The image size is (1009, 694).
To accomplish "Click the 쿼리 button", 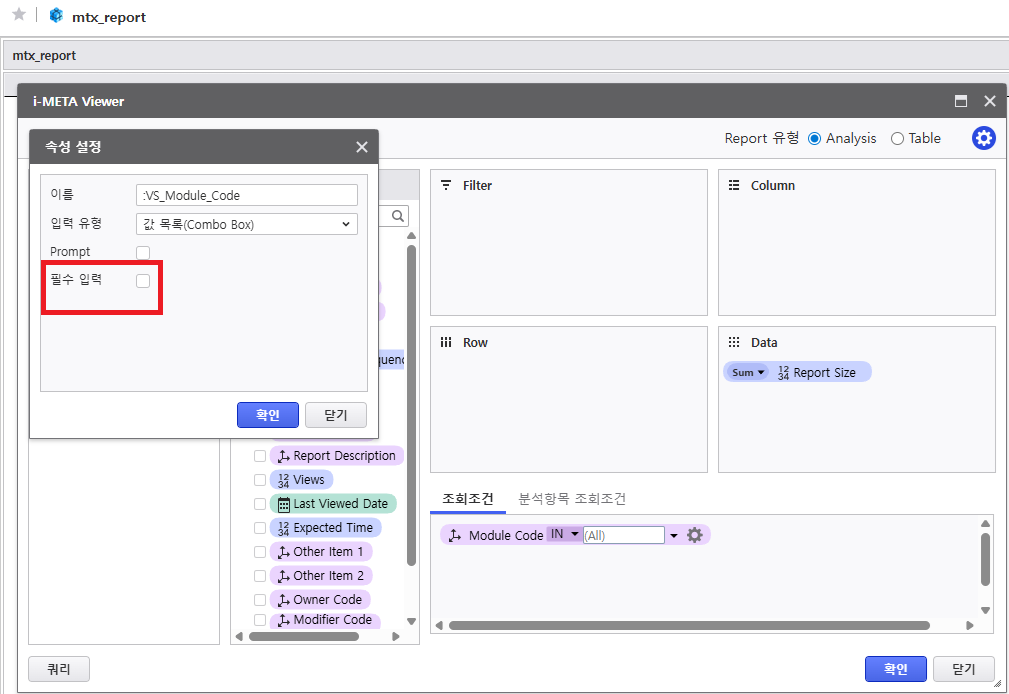I will pyautogui.click(x=59, y=669).
